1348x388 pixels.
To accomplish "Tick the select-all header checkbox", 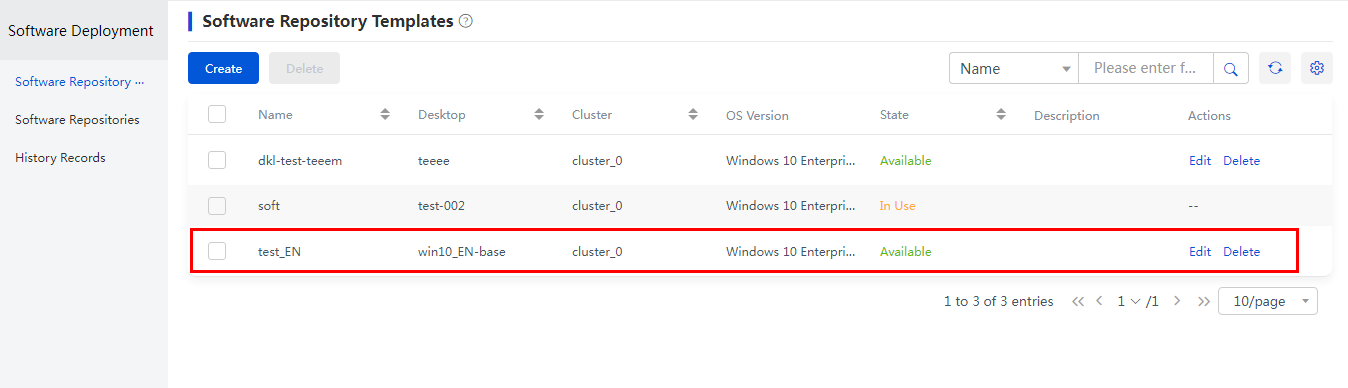I will click(x=217, y=114).
